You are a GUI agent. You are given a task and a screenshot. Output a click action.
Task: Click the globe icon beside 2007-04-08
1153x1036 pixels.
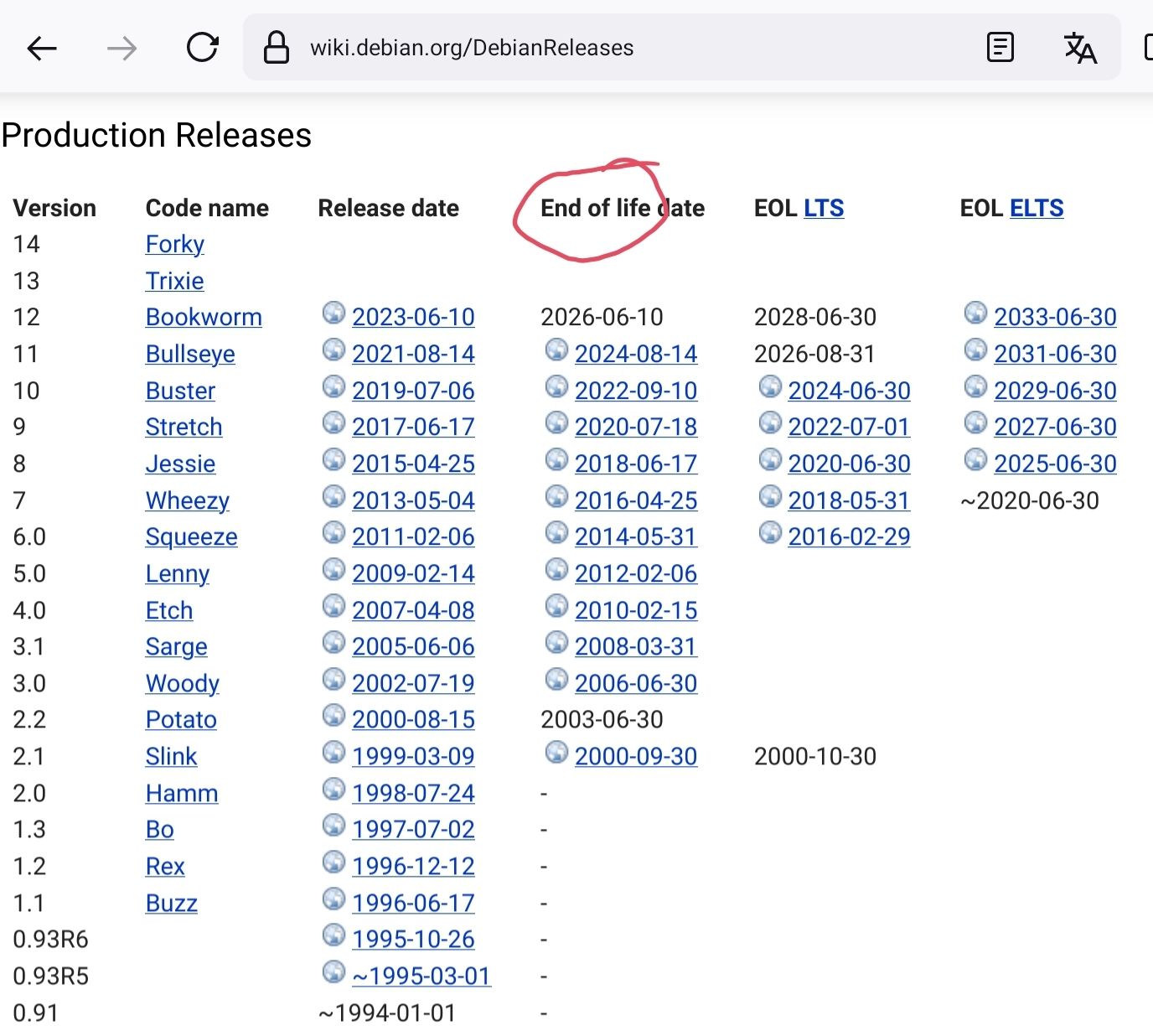[333, 605]
